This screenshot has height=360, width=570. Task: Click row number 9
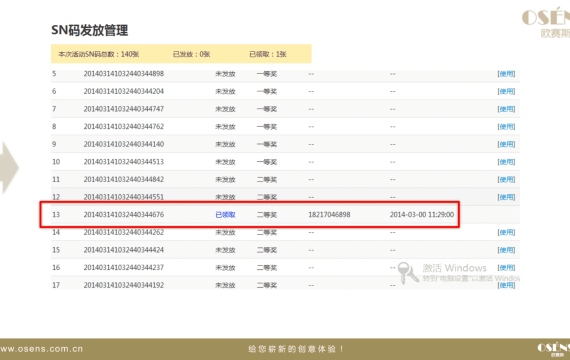coord(54,144)
